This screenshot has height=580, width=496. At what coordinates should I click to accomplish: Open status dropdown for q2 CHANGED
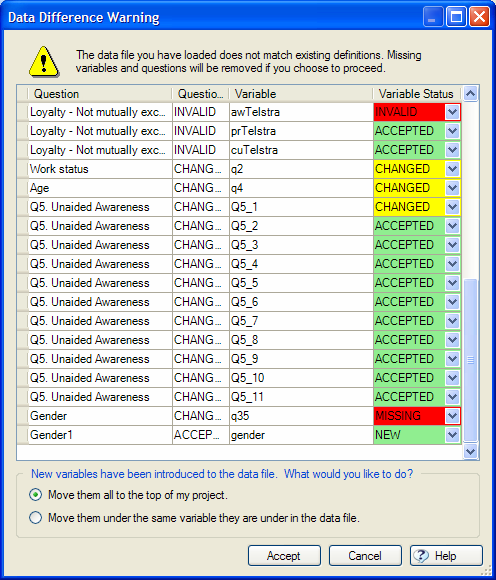click(452, 169)
